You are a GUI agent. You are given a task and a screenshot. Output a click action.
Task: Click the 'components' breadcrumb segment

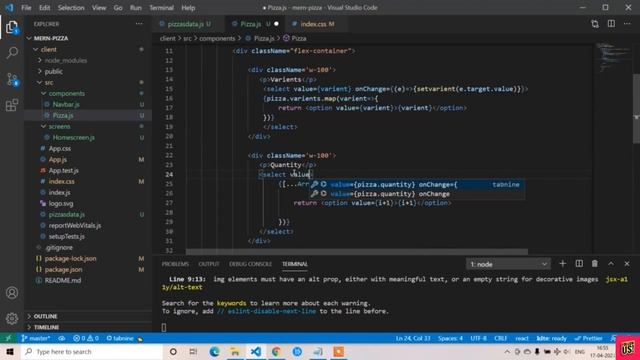click(x=217, y=38)
